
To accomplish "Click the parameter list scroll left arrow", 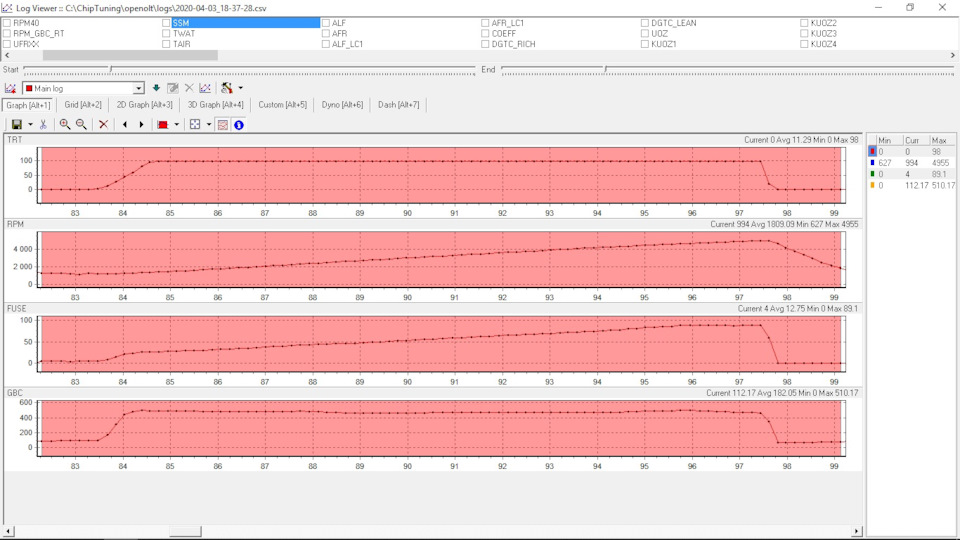I will [x=7, y=55].
